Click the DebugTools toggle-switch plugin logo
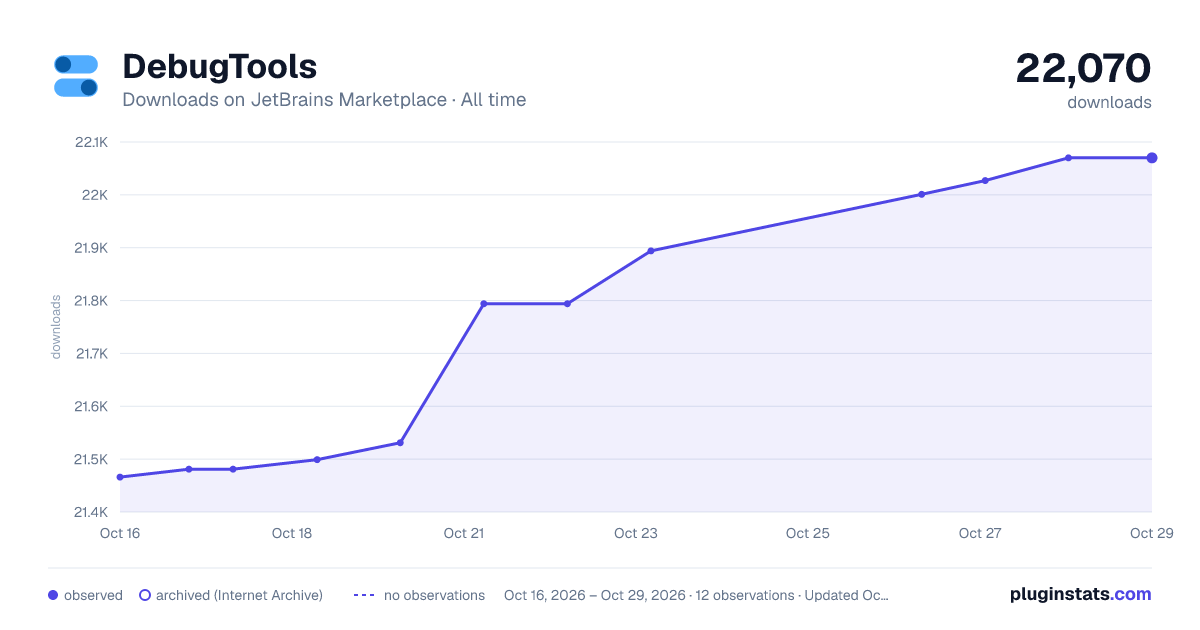Screen dimensions: 1200x630 76,76
